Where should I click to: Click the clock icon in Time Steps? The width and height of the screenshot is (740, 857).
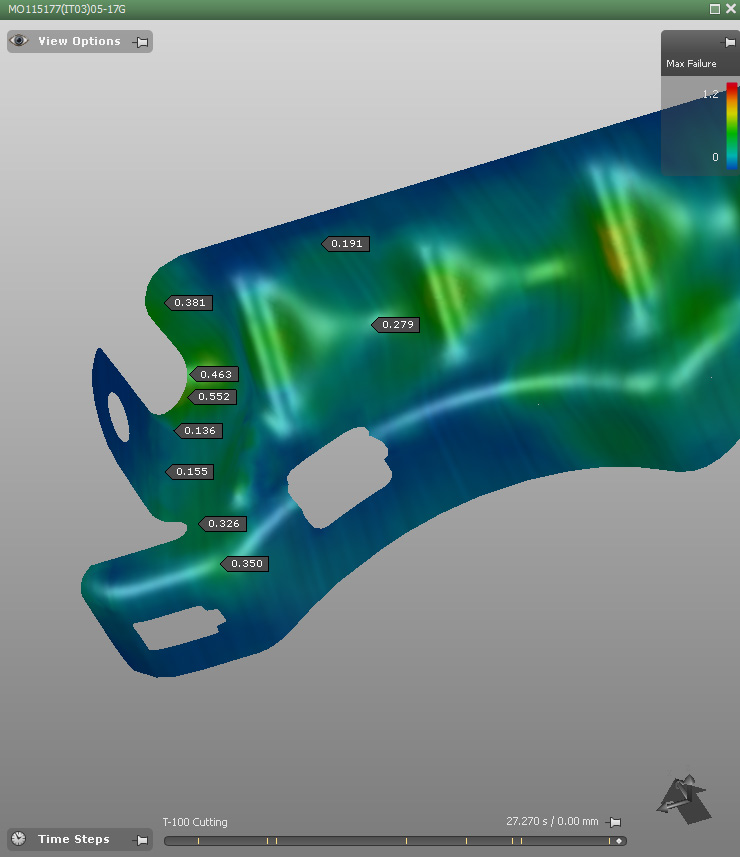pyautogui.click(x=19, y=838)
